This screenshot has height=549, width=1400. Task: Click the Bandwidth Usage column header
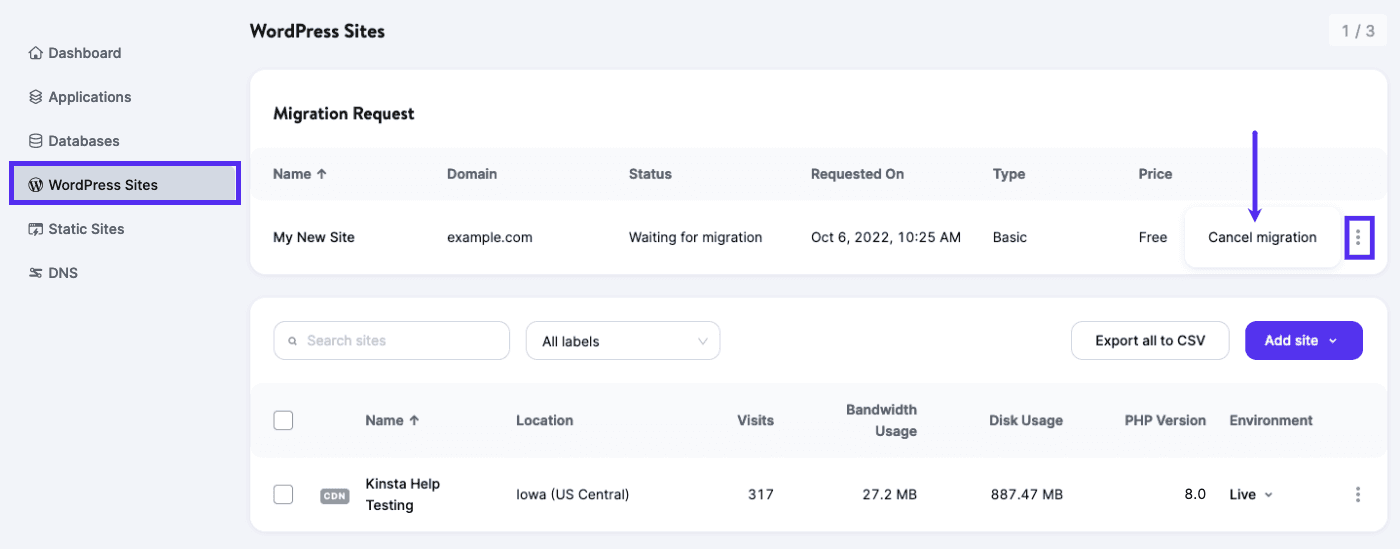pyautogui.click(x=881, y=421)
